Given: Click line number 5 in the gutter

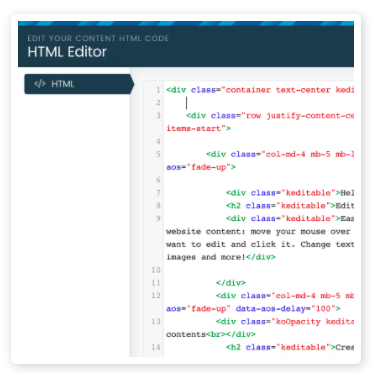Looking at the screenshot, I should tap(158, 154).
